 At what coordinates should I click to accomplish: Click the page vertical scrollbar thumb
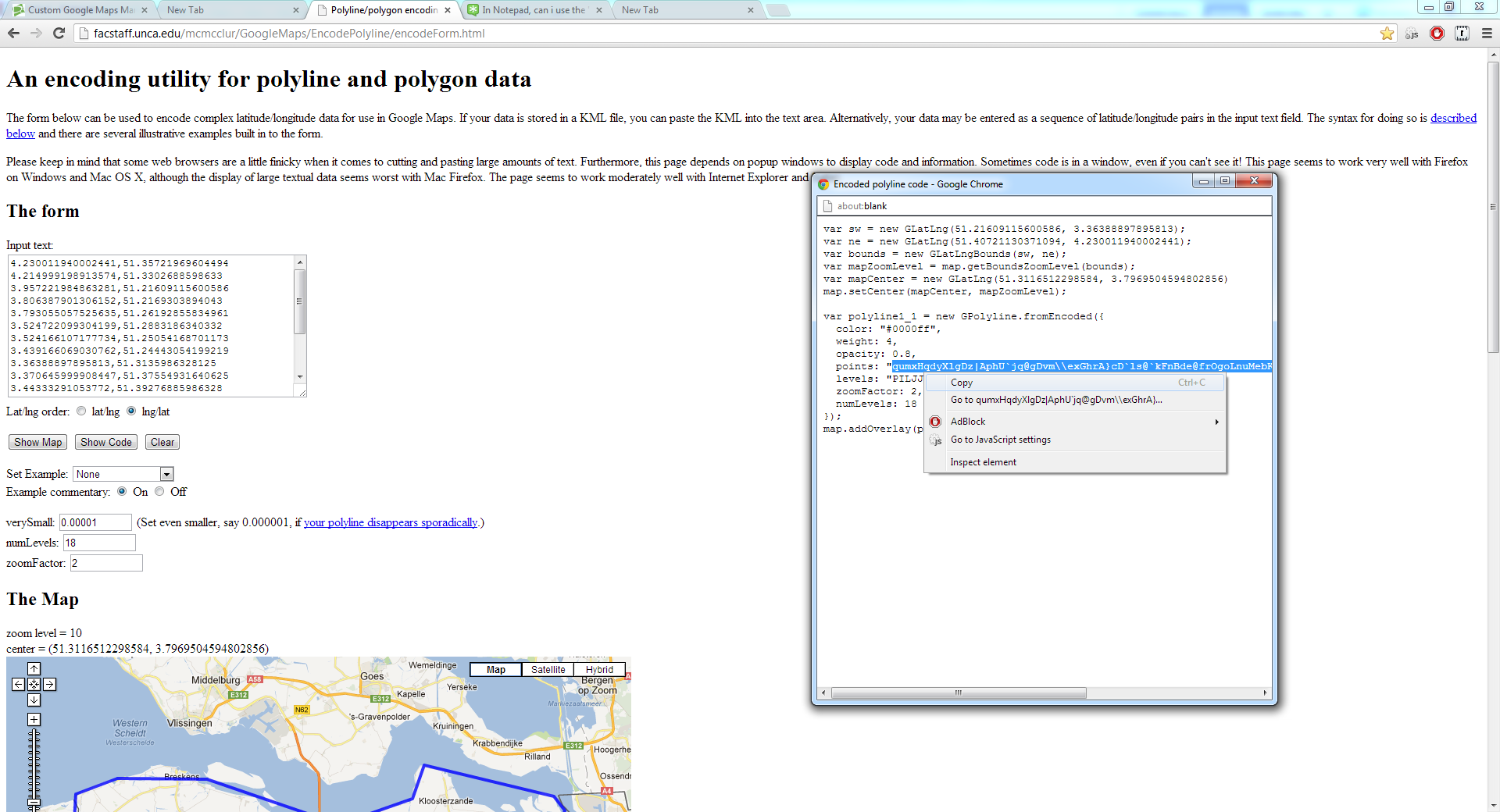click(1493, 206)
